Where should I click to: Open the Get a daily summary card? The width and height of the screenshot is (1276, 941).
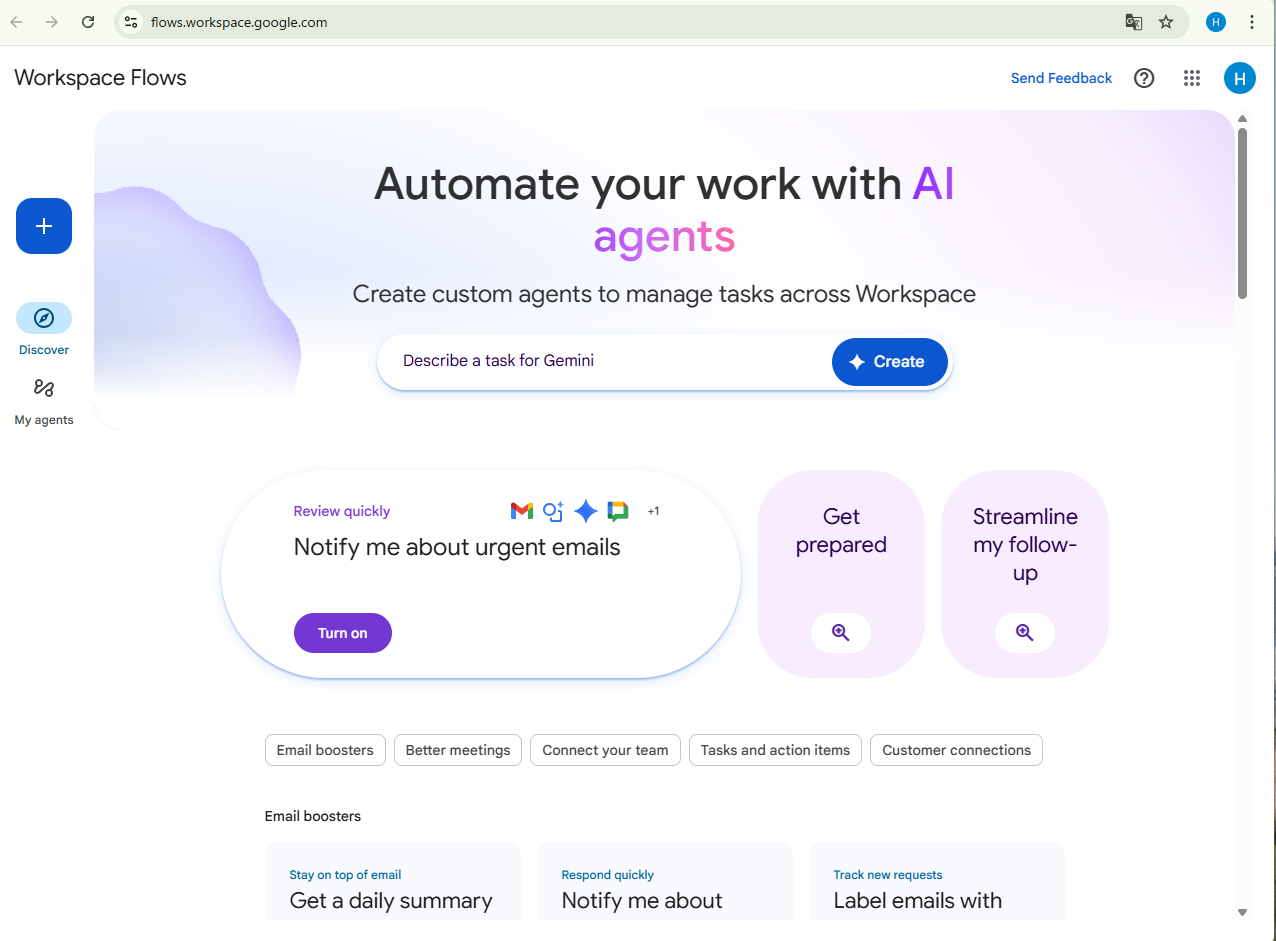click(x=393, y=882)
